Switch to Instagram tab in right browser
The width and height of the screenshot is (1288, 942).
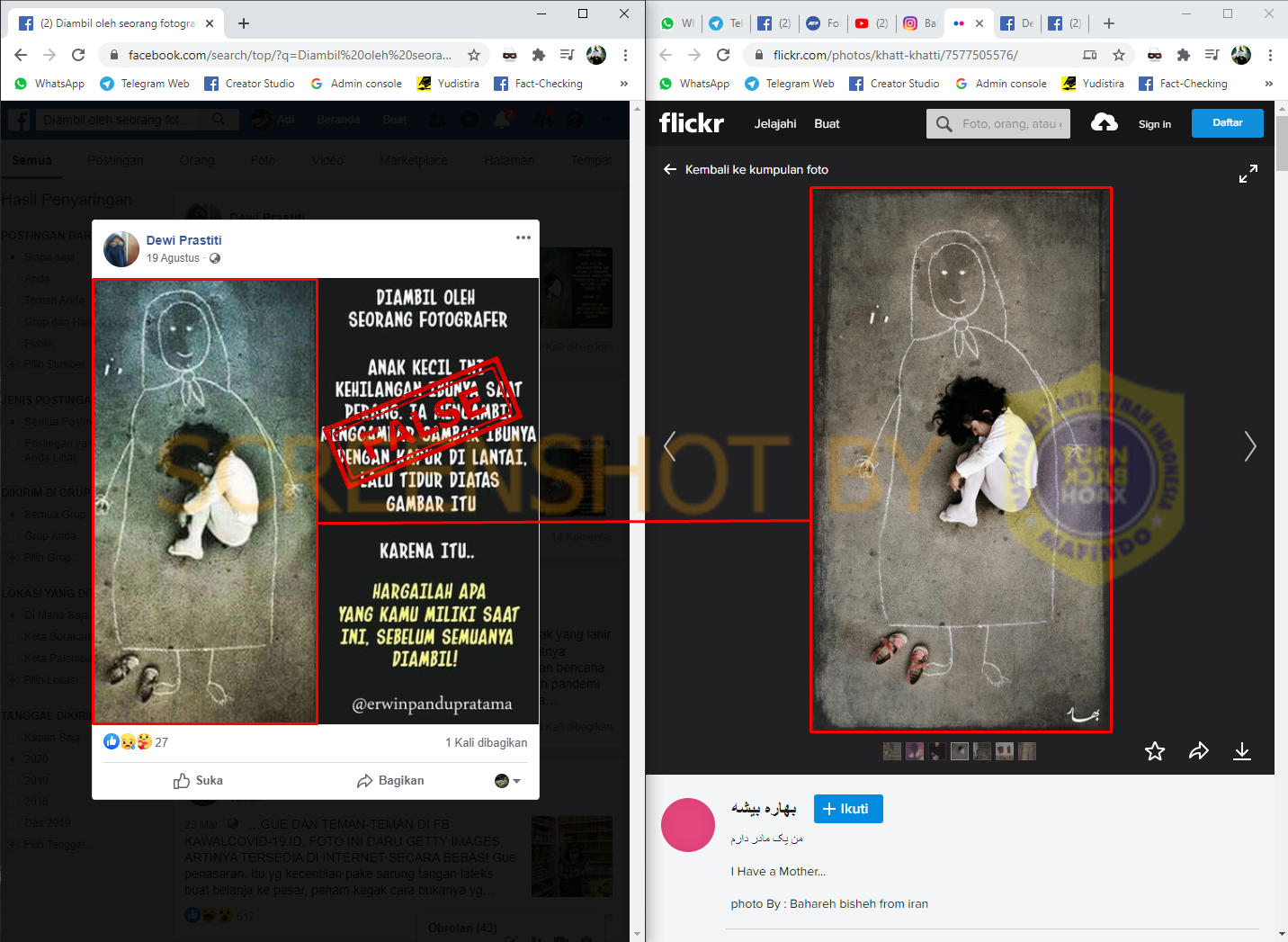(919, 23)
